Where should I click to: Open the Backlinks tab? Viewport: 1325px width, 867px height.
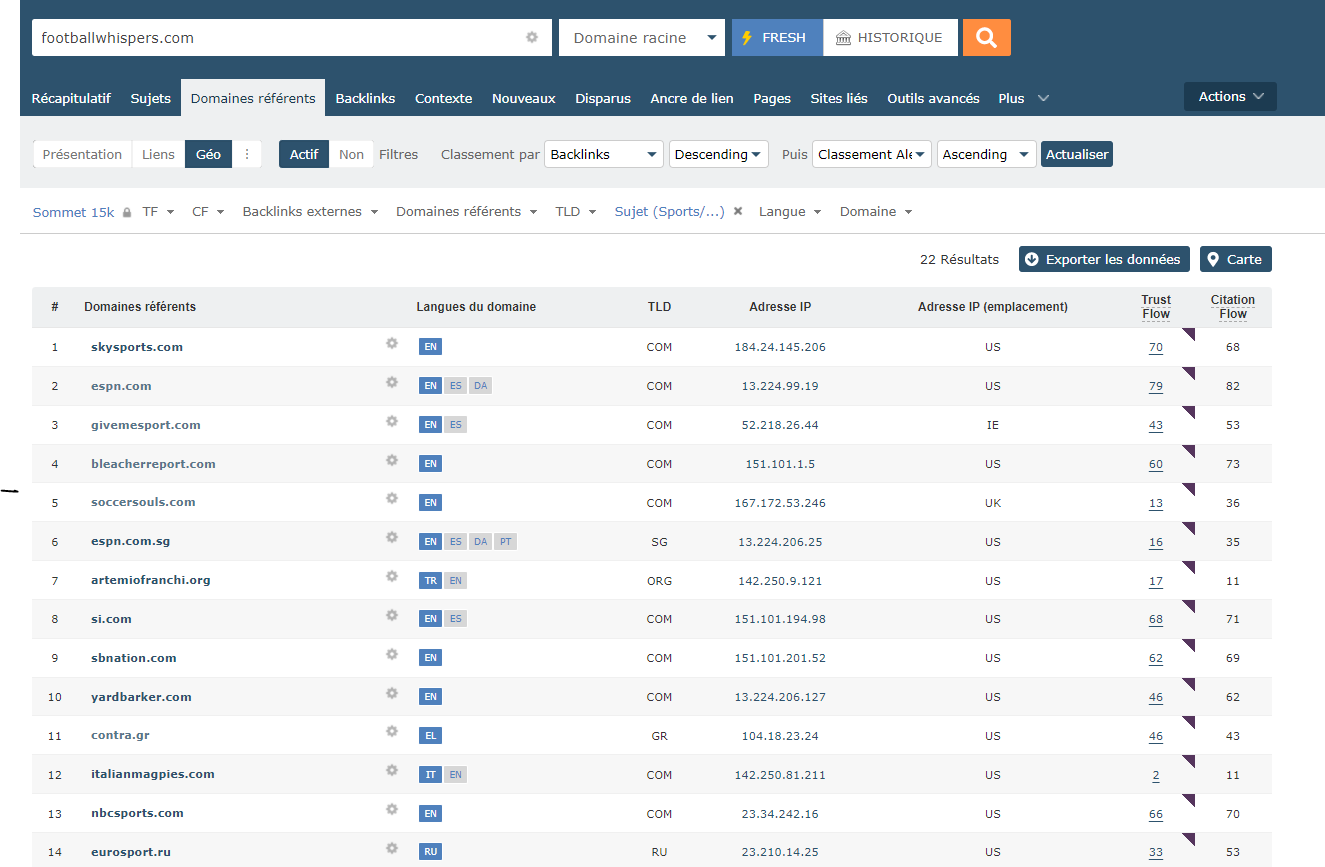[365, 98]
